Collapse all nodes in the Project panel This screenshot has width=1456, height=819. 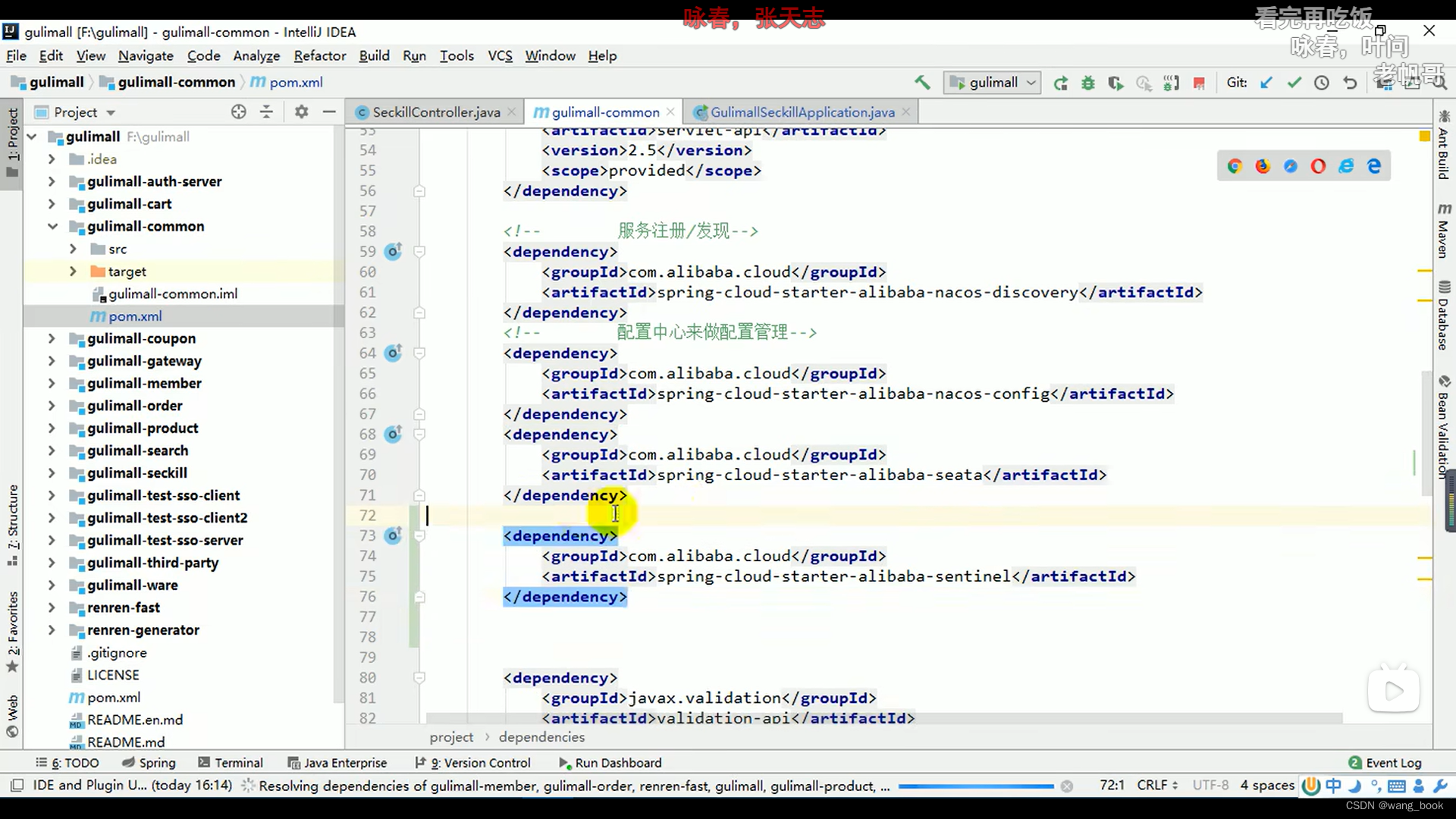pos(266,112)
